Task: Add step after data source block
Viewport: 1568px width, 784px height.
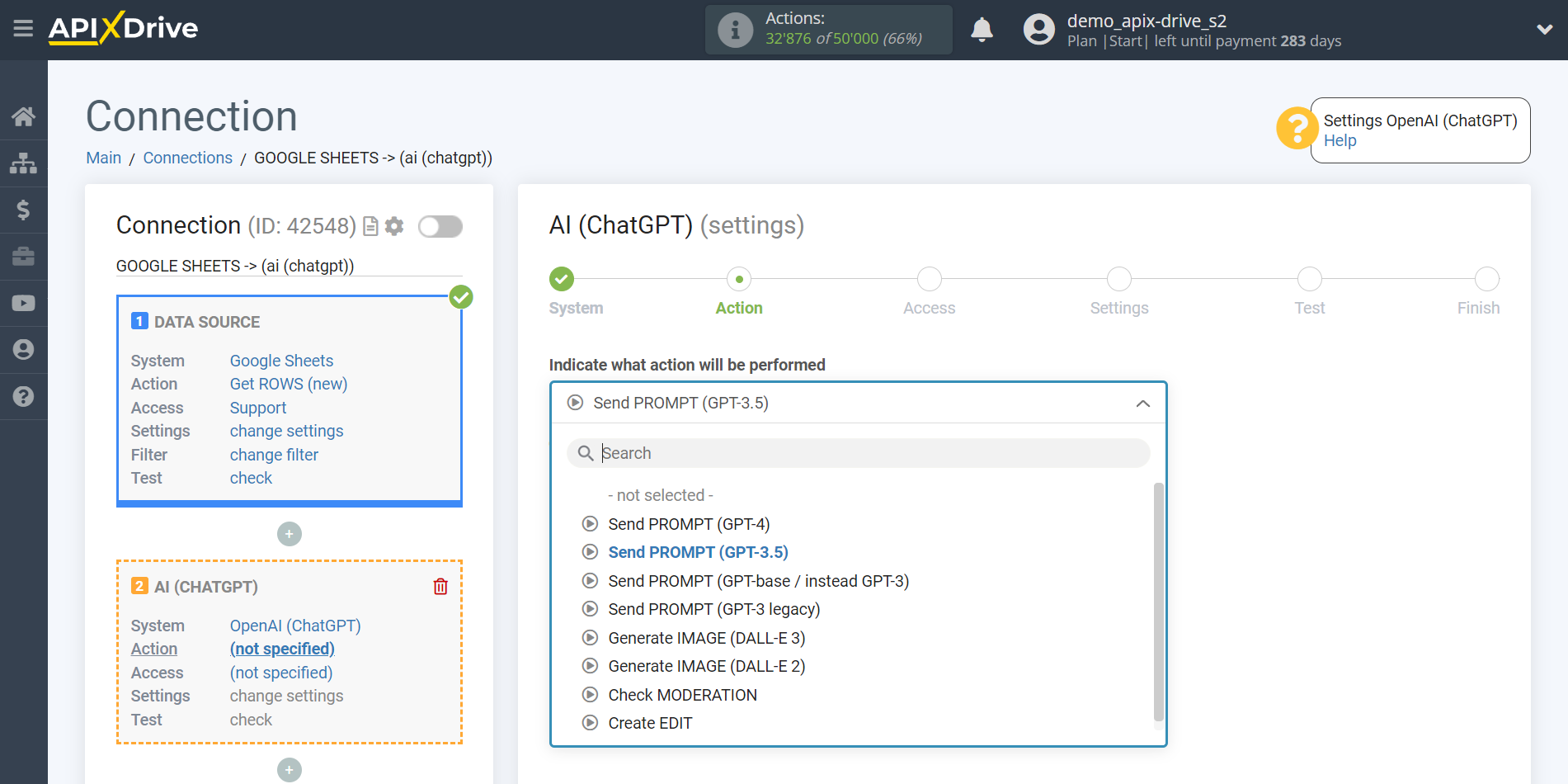Action: (x=289, y=534)
